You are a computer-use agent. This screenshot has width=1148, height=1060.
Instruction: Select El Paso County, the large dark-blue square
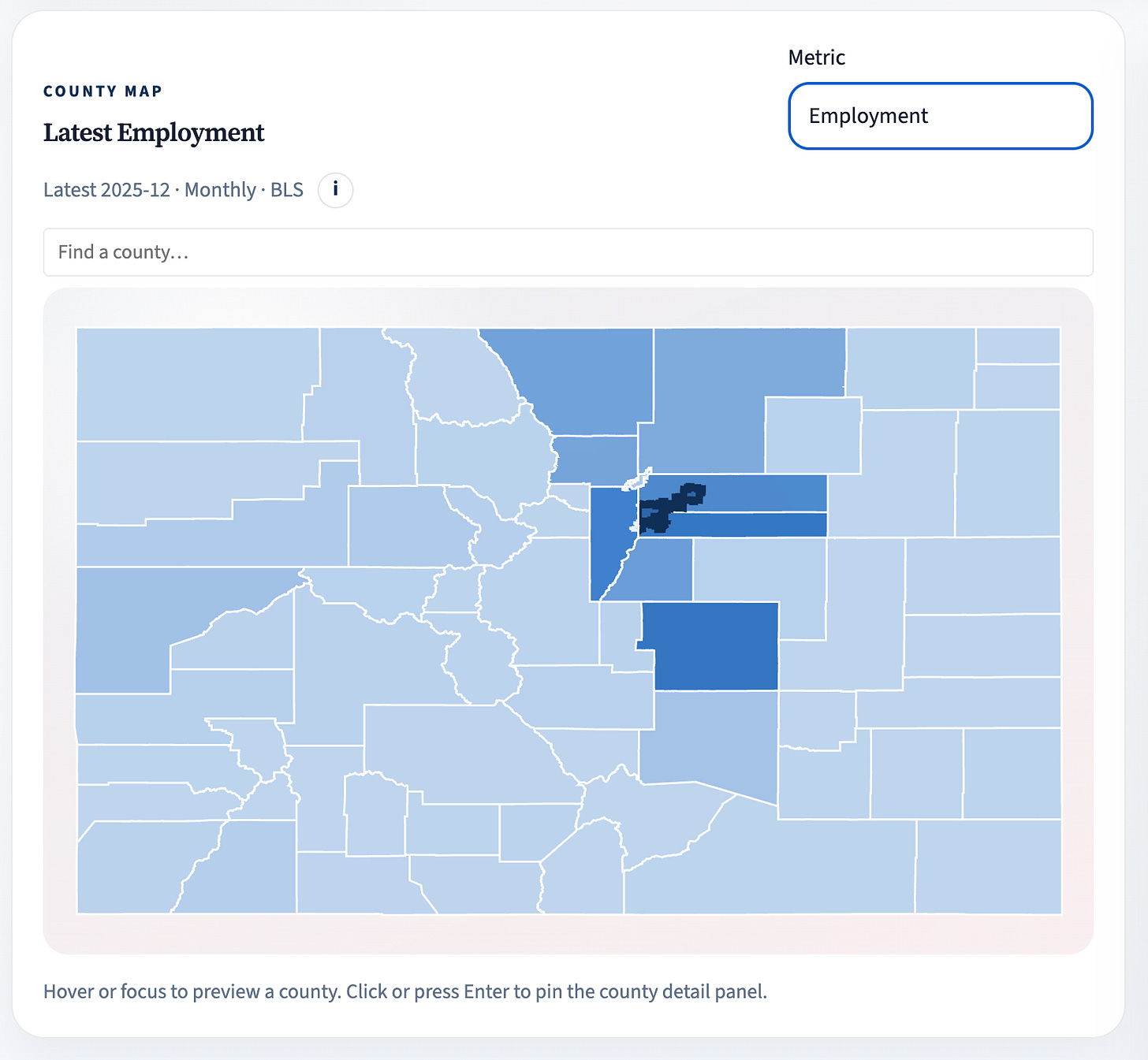[x=715, y=646]
